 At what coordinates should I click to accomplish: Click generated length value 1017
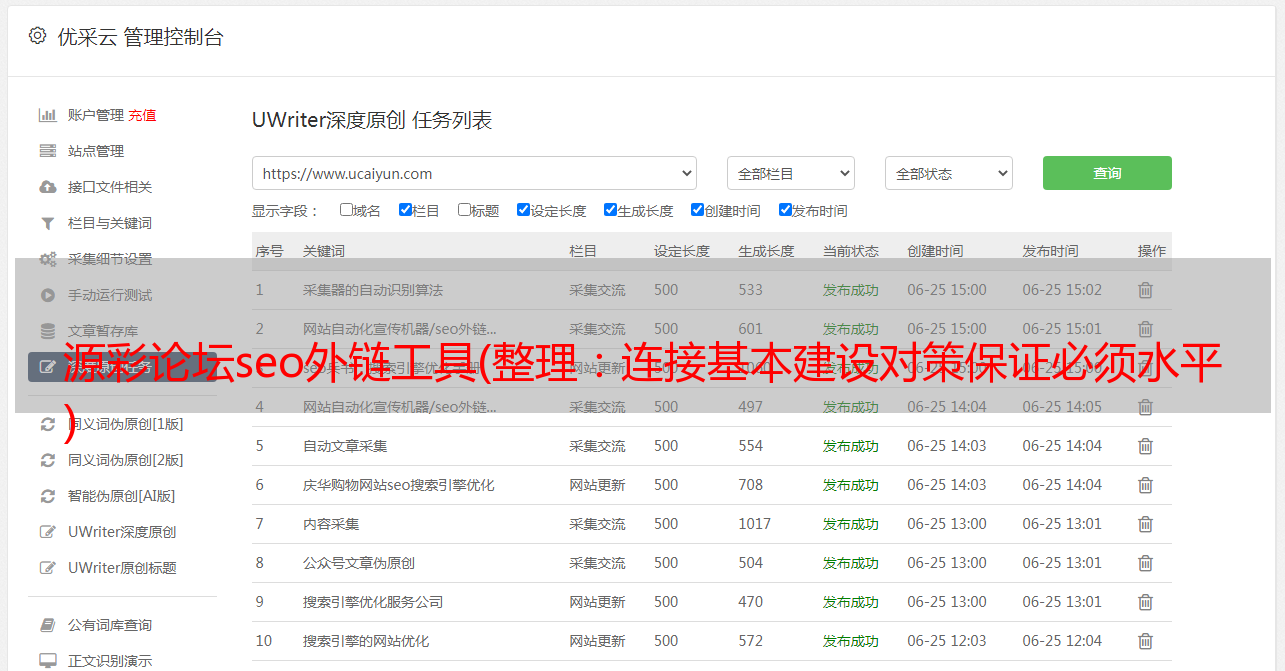click(x=755, y=524)
